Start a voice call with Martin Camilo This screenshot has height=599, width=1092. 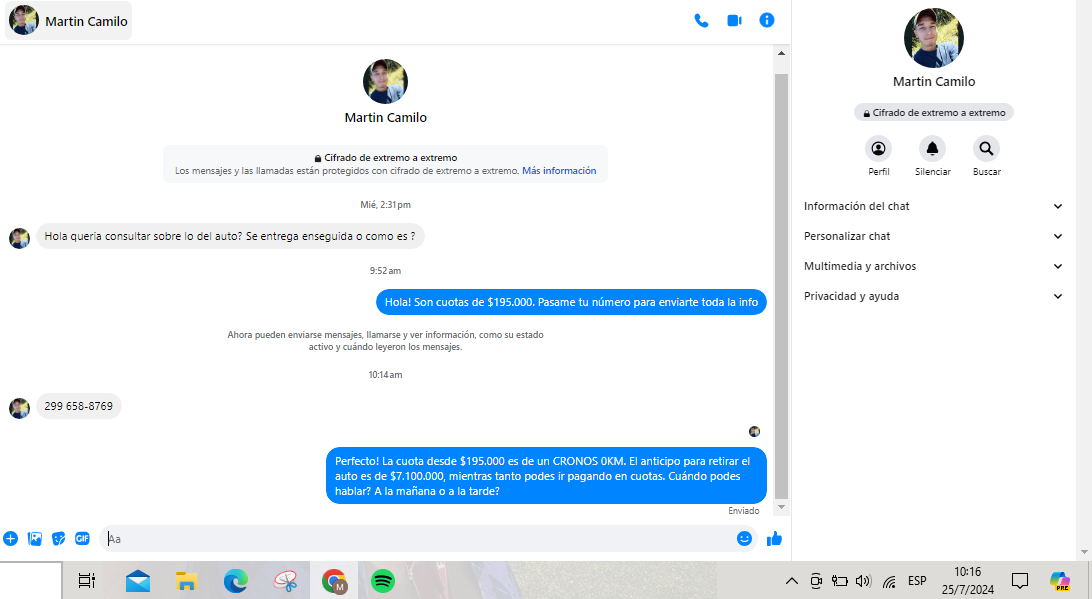coord(701,21)
